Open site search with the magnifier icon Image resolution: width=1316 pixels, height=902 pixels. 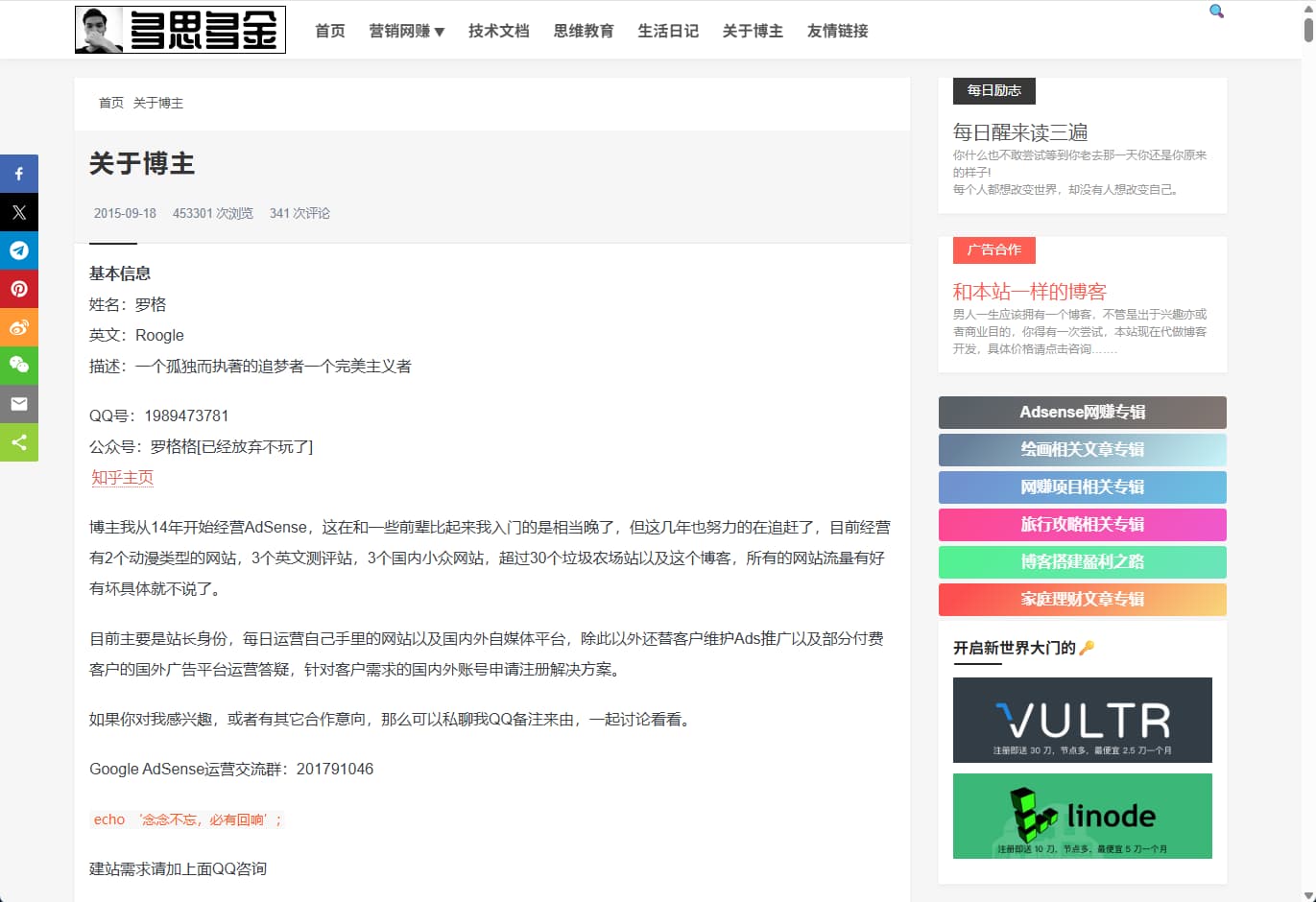[x=1215, y=11]
